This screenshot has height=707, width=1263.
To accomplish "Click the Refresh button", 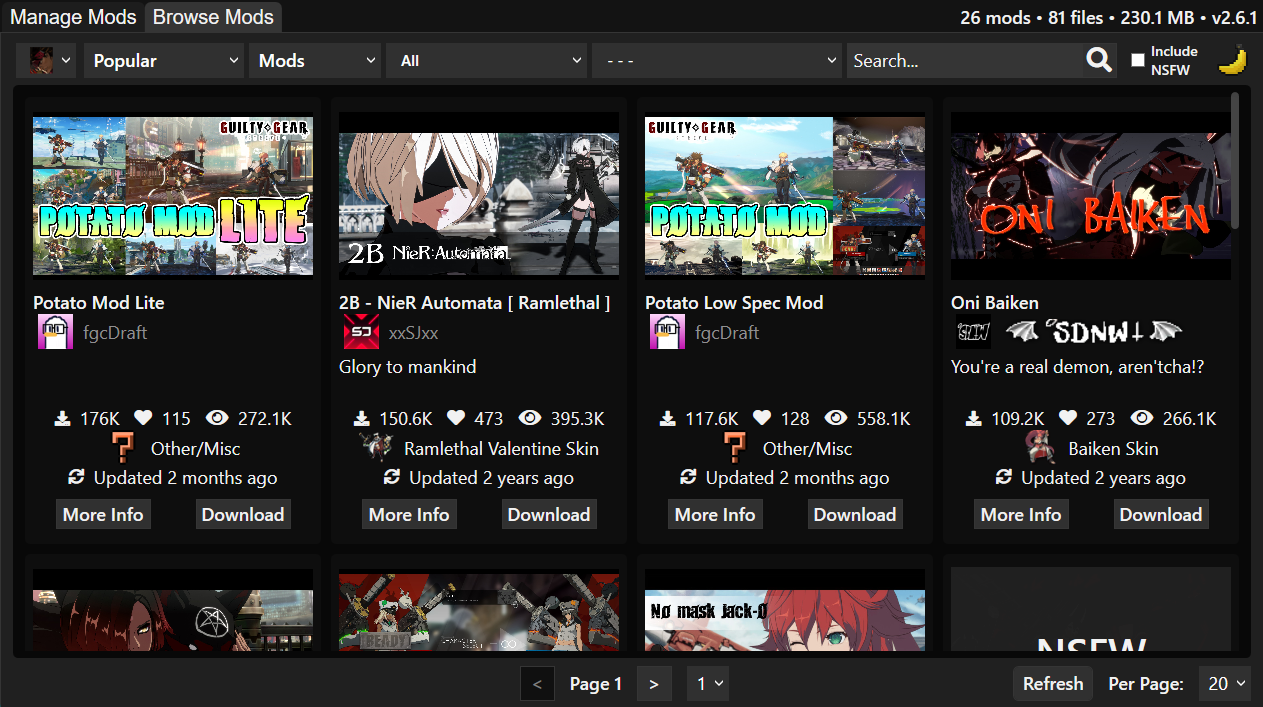I will 1053,684.
